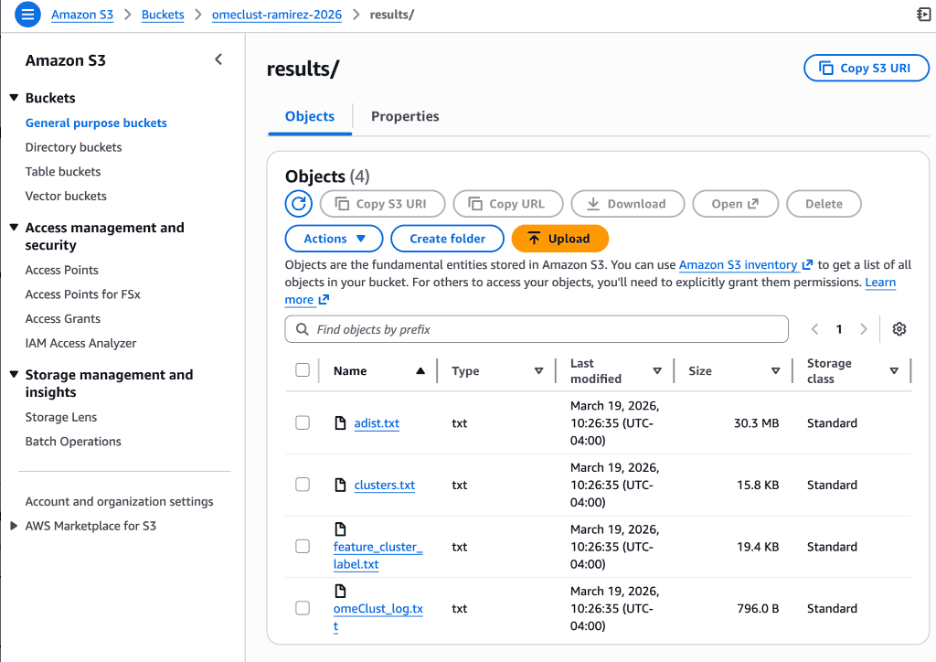This screenshot has height=662, width=936.
Task: Click page number 1 in pagination
Action: 839,330
